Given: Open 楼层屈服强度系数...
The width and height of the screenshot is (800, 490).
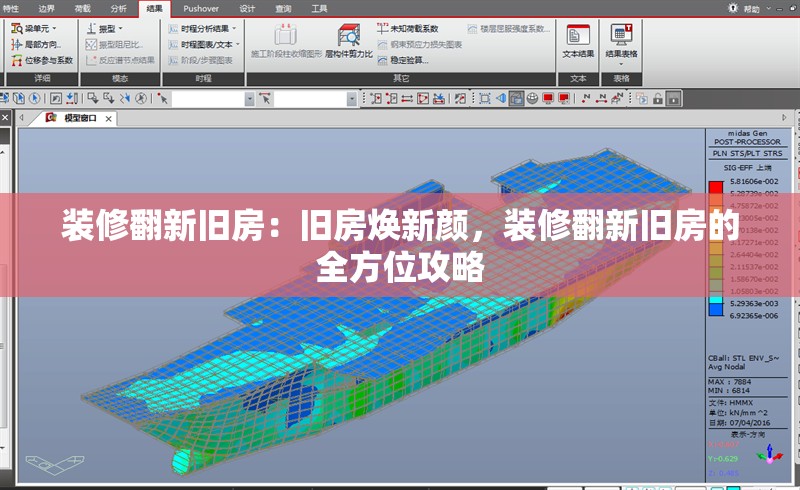Looking at the screenshot, I should click(509, 29).
